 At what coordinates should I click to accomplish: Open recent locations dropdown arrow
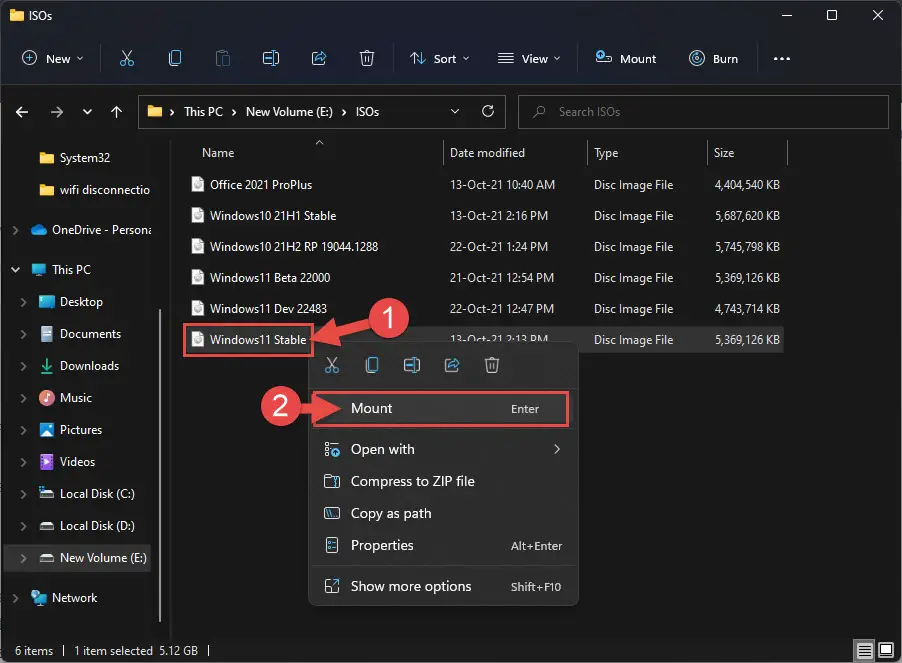87,112
